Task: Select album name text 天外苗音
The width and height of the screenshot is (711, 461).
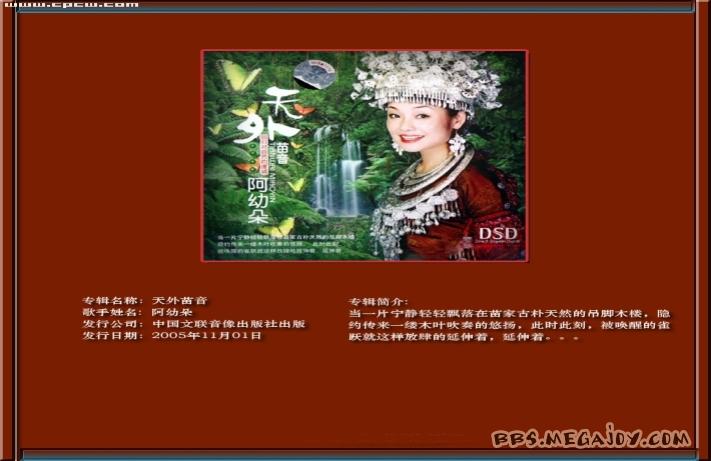Action: [x=180, y=301]
